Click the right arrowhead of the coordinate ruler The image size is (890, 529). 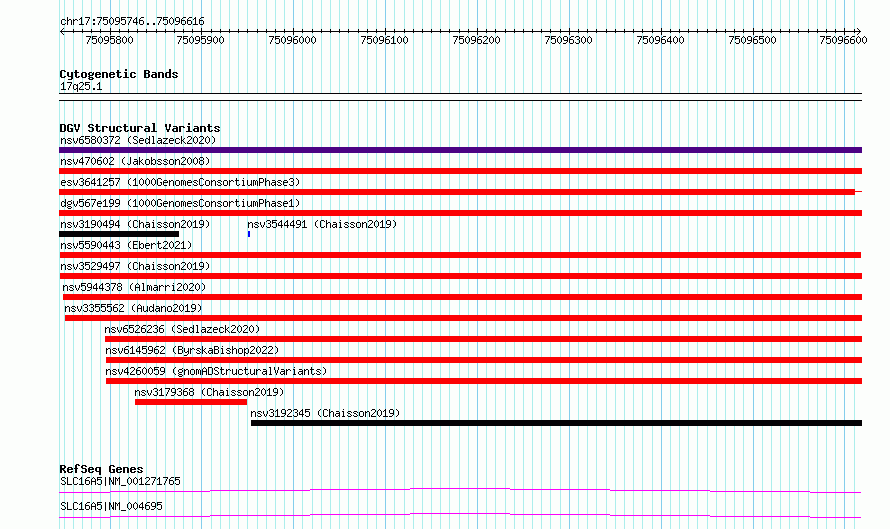tap(859, 31)
